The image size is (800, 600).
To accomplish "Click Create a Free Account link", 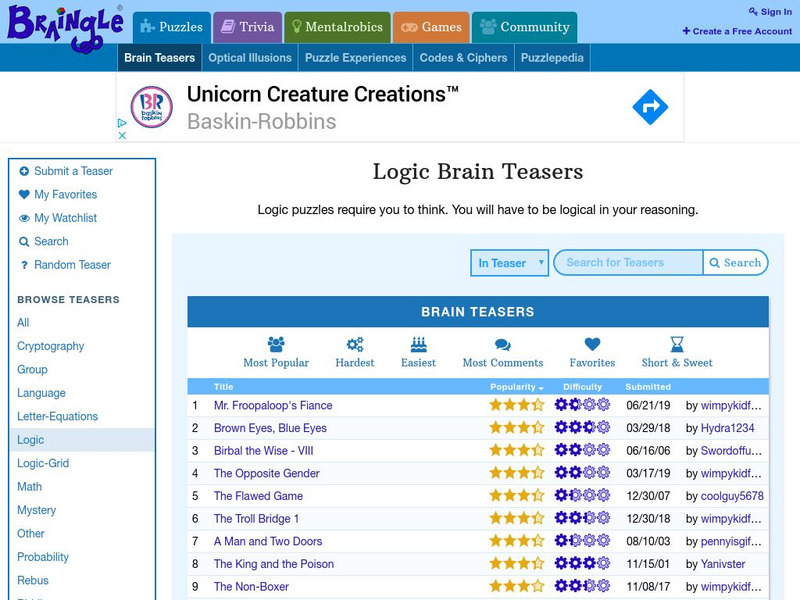I will (737, 31).
